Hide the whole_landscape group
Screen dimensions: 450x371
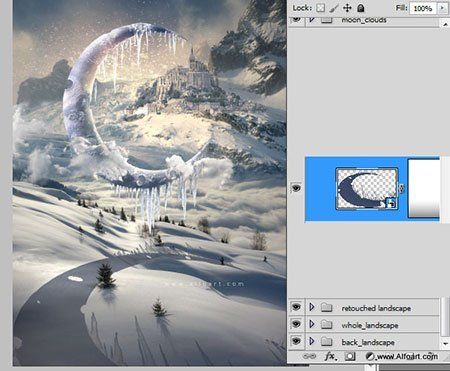[296, 324]
